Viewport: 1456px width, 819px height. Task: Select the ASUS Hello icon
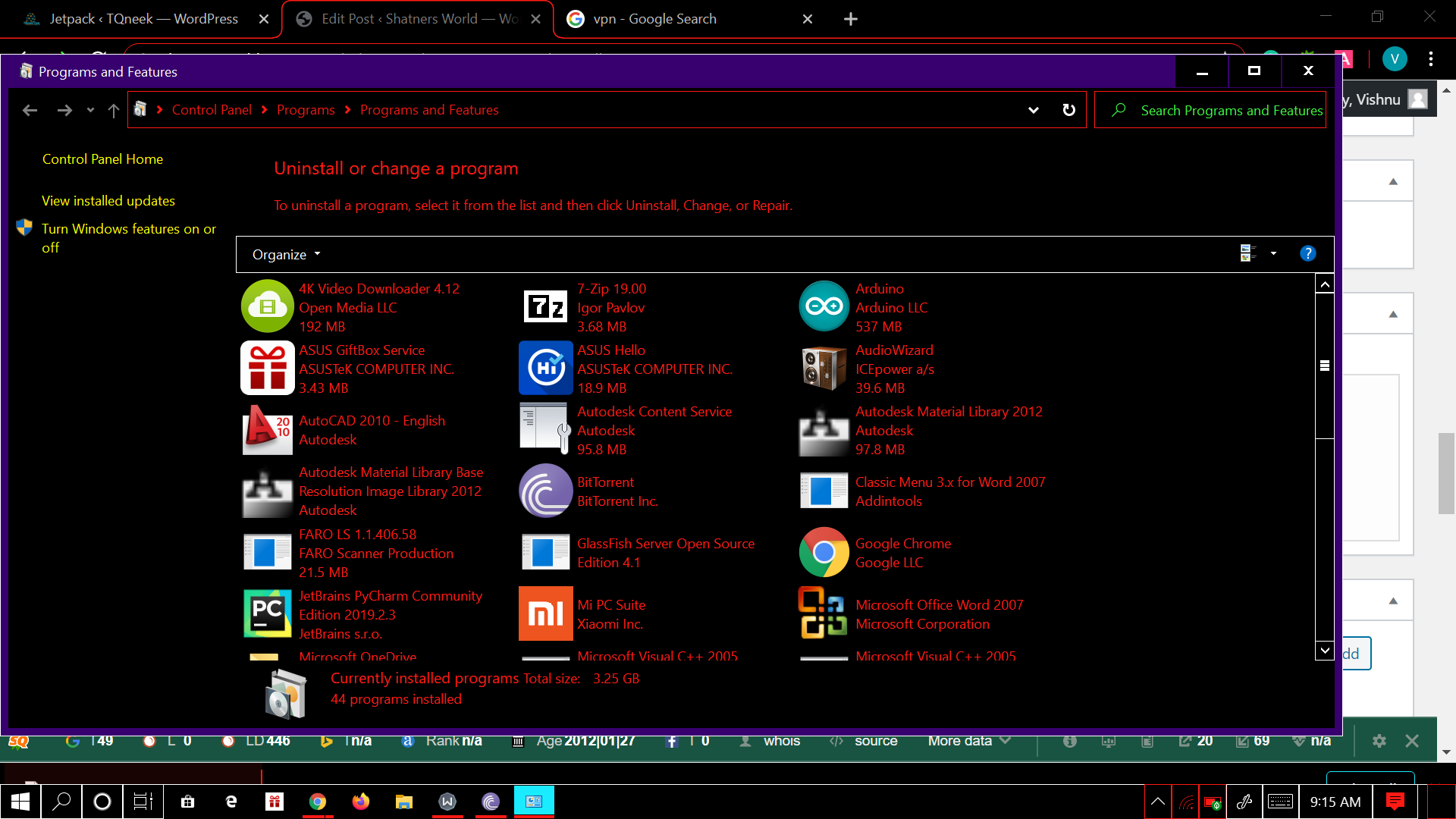tap(545, 368)
